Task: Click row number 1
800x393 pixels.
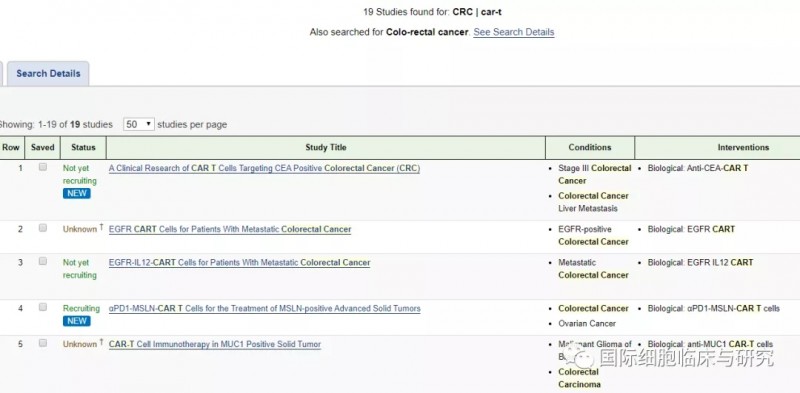Action: (20, 168)
